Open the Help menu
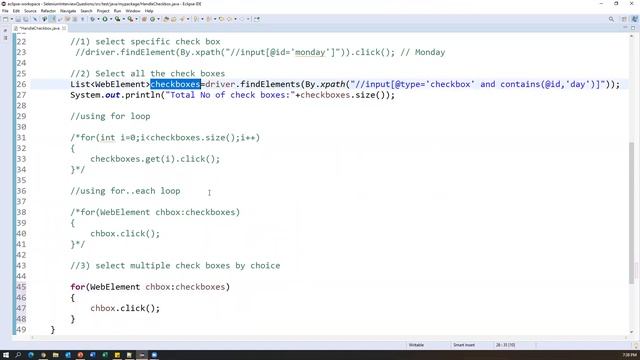This screenshot has width=640, height=360. tap(149, 11)
